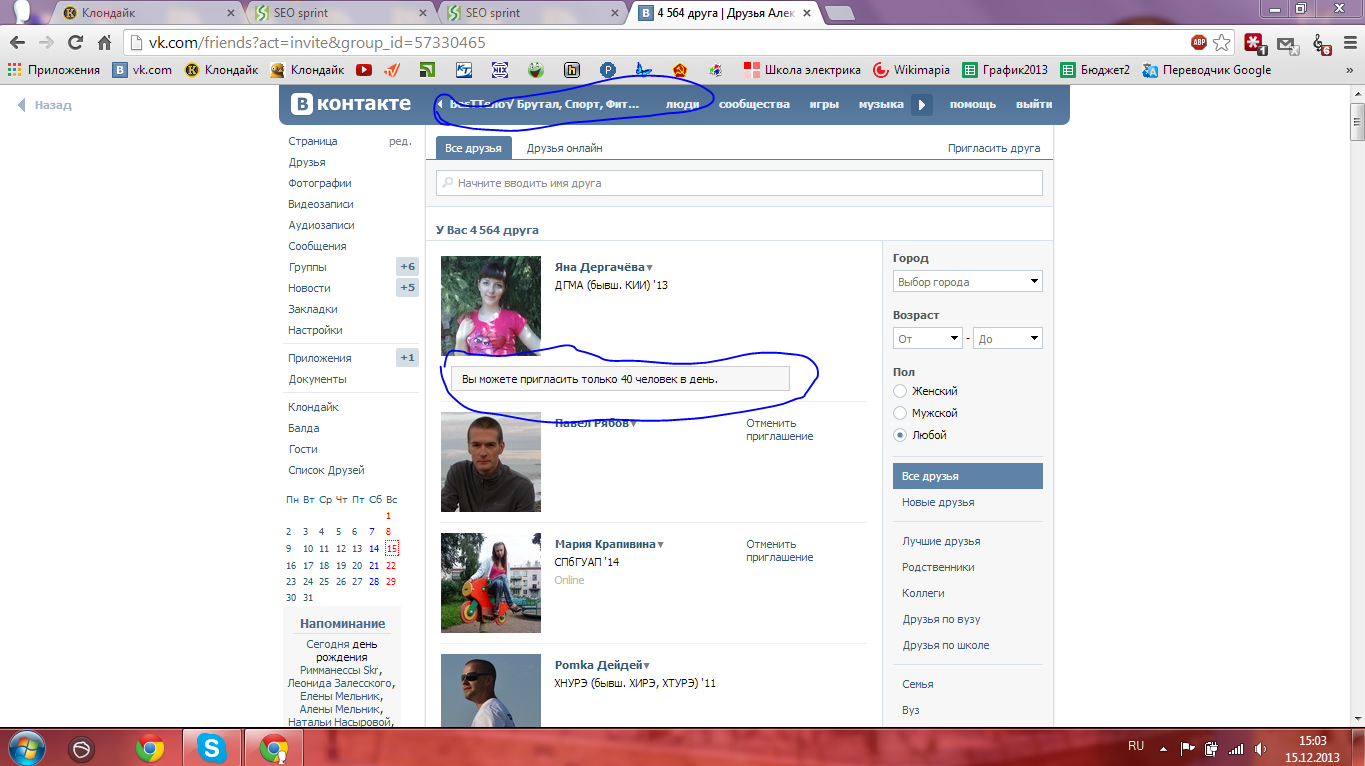The height and width of the screenshot is (766, 1365).
Task: Click the play button beside музыка
Action: (x=922, y=105)
